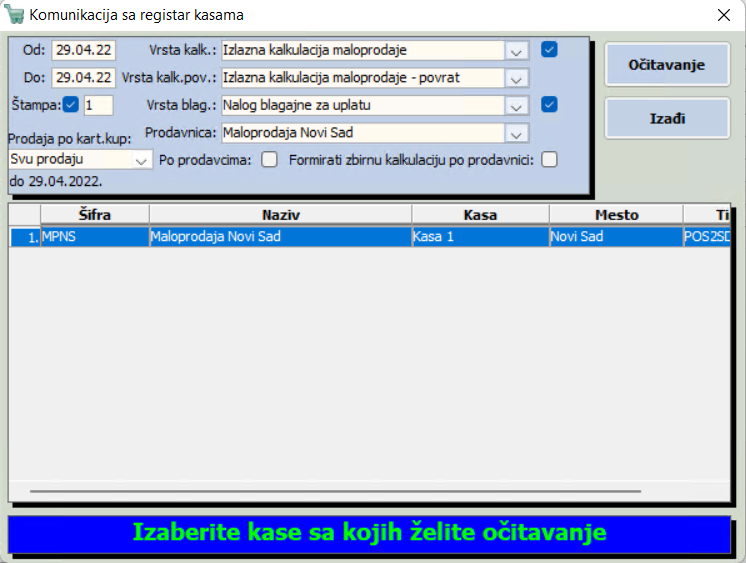This screenshot has width=746, height=563.
Task: Select the MPNS cell in the table
Action: [x=95, y=237]
